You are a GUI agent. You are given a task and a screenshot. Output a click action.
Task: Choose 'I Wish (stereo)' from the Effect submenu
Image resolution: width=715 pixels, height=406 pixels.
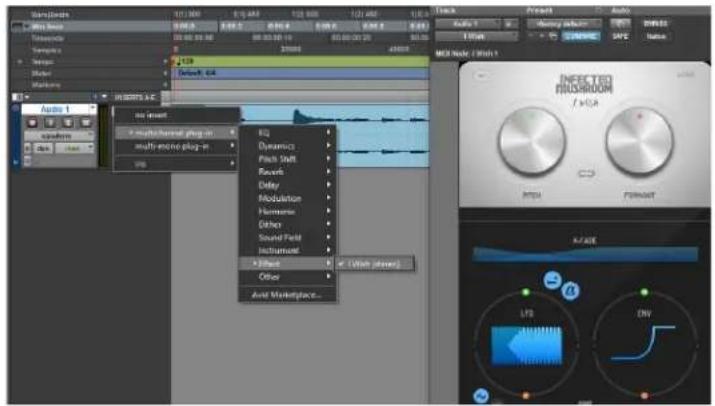(375, 264)
